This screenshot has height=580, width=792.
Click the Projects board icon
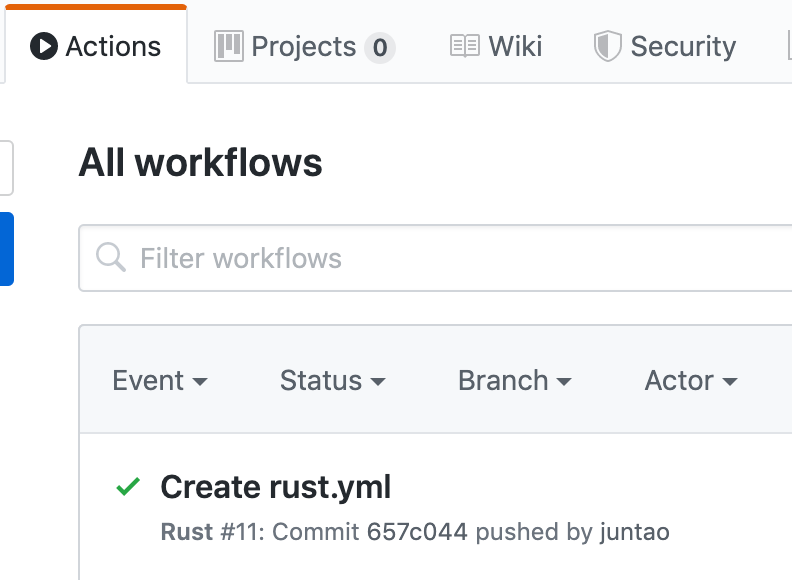tap(229, 46)
